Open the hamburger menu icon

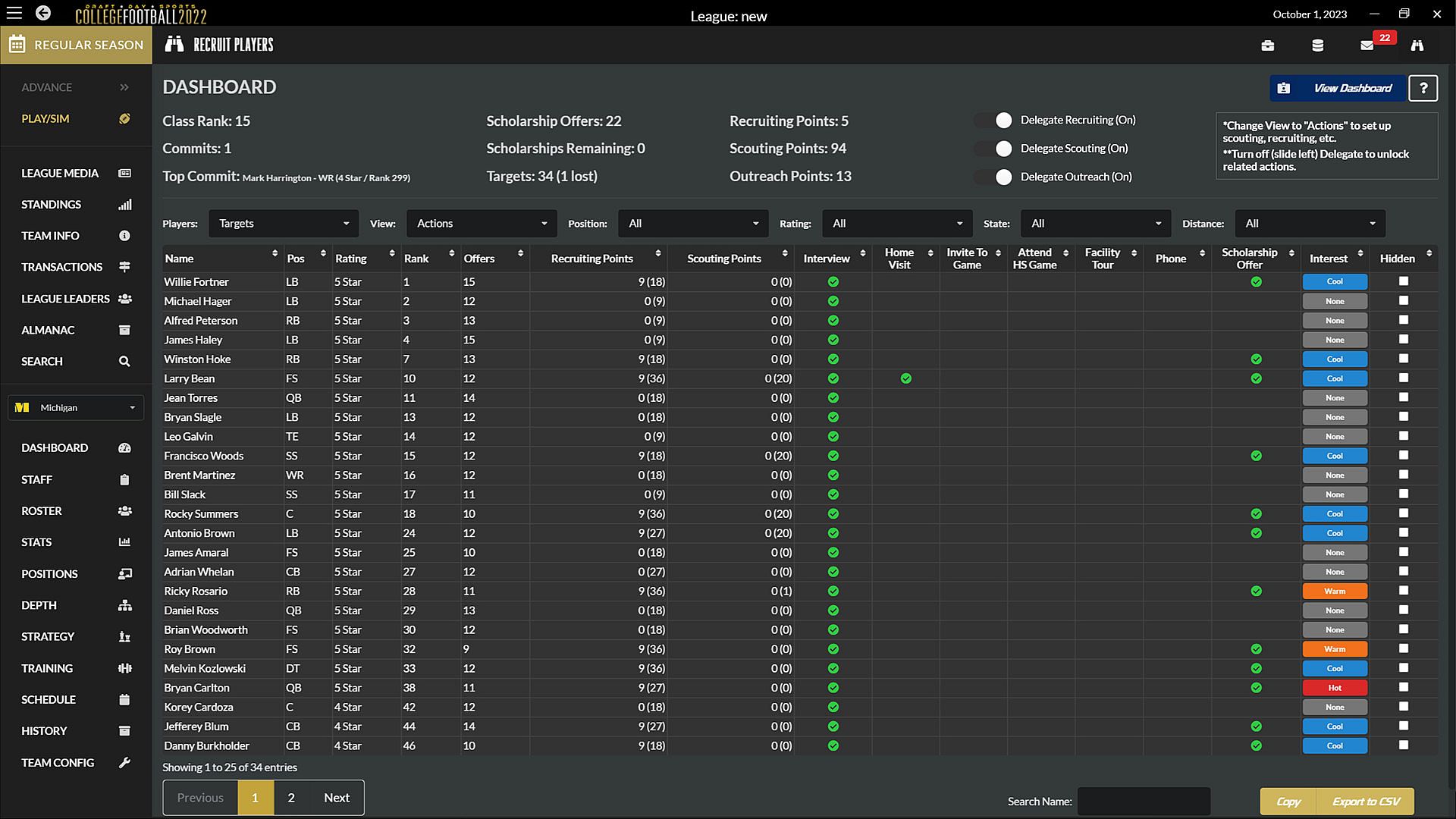14,13
